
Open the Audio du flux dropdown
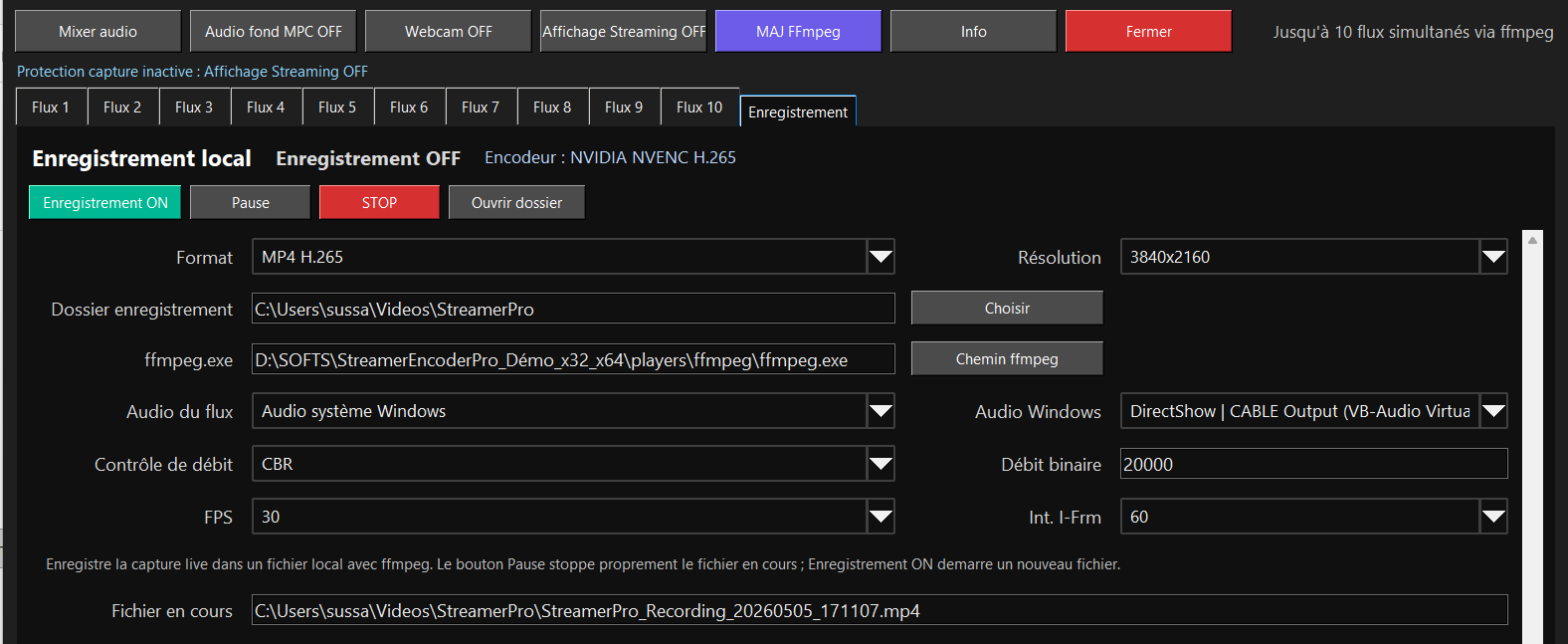573,411
